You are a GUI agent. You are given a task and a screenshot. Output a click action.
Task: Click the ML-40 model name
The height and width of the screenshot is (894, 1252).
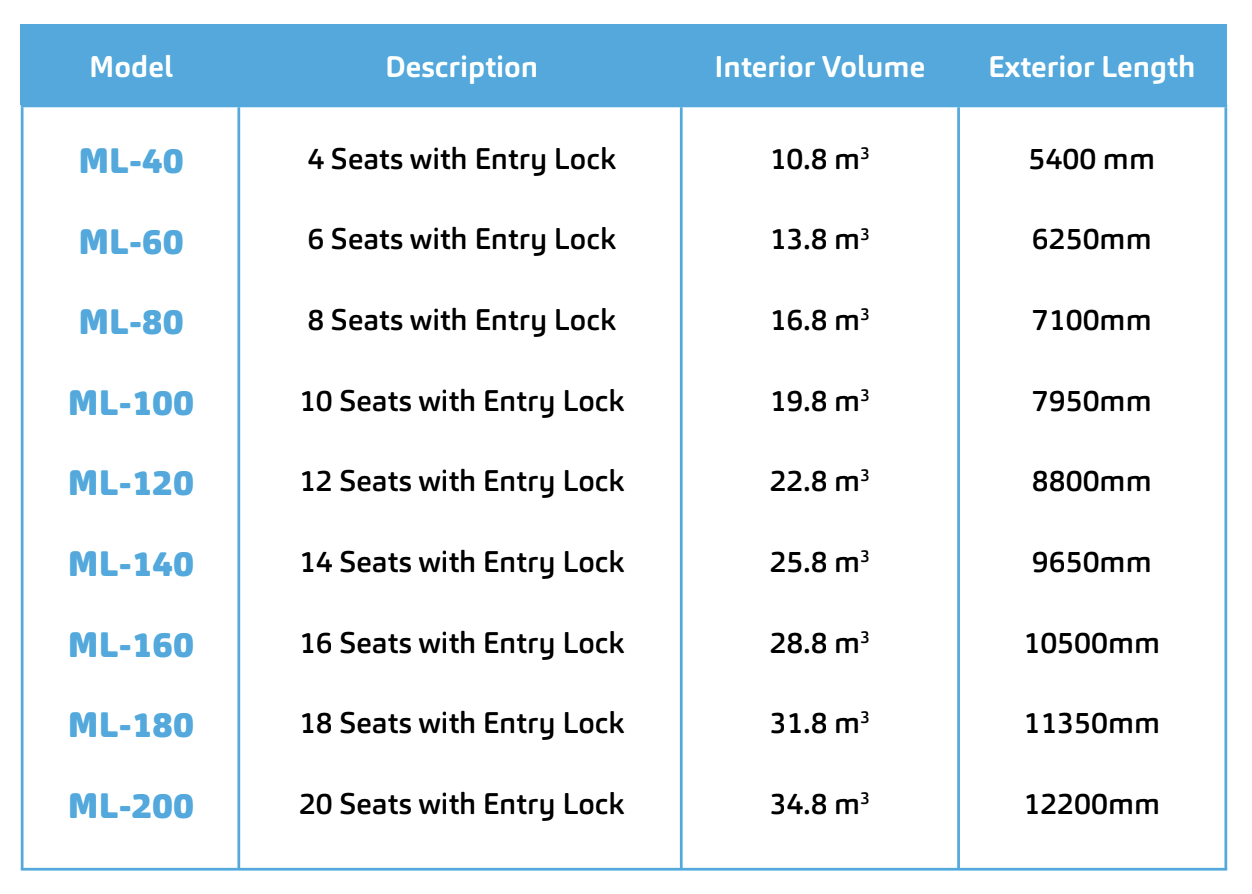[x=131, y=161]
